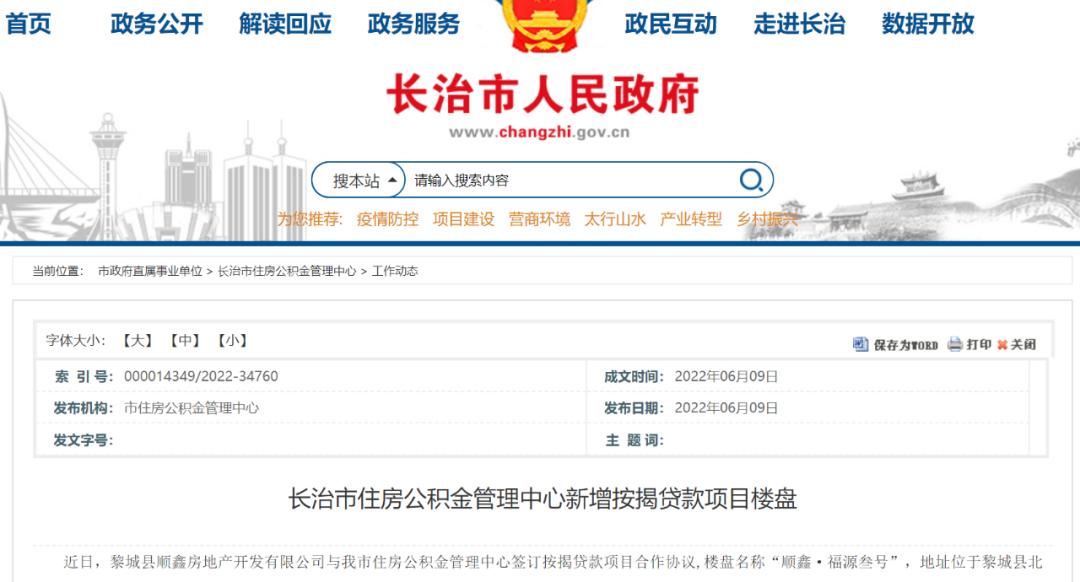This screenshot has width=1080, height=582.
Task: Click the 长治市人民政府 site title image
Action: (x=540, y=95)
